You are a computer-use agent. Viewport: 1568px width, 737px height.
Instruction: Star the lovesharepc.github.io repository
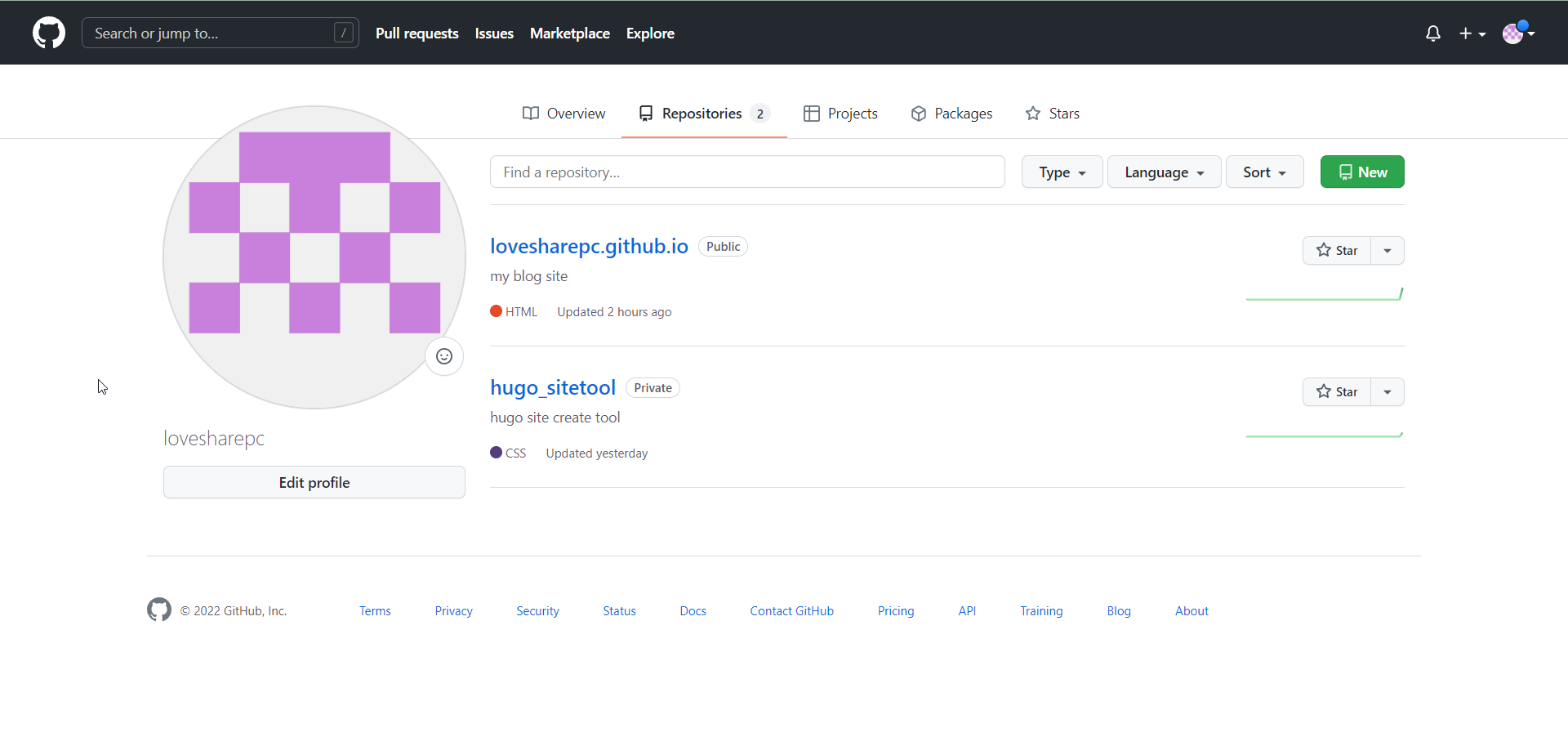(1337, 251)
